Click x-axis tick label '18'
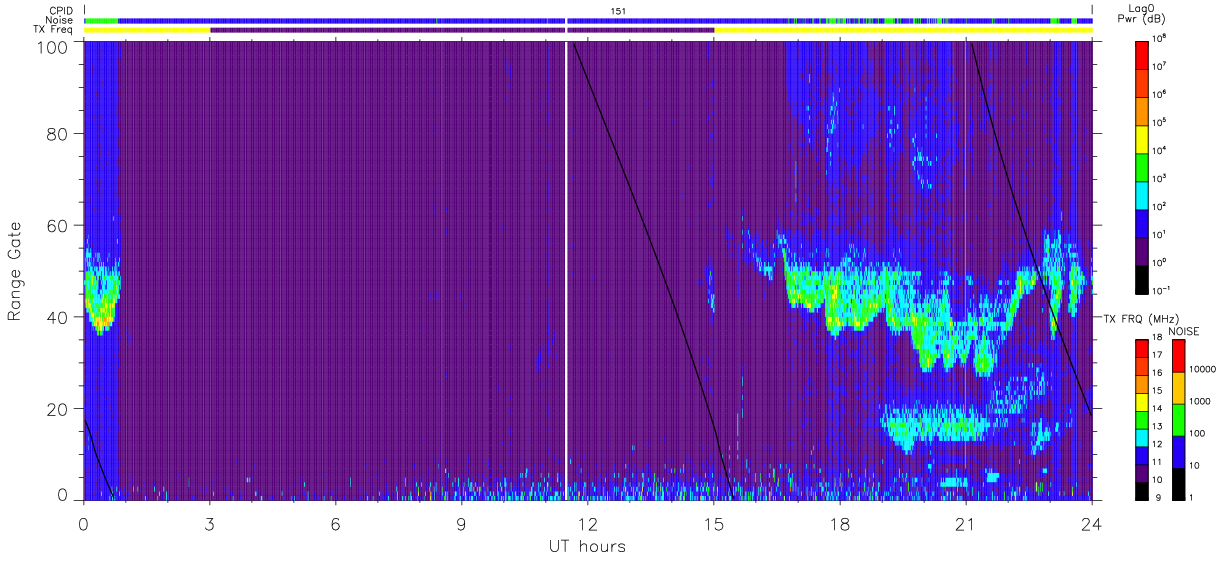1228x567 pixels. (x=840, y=523)
